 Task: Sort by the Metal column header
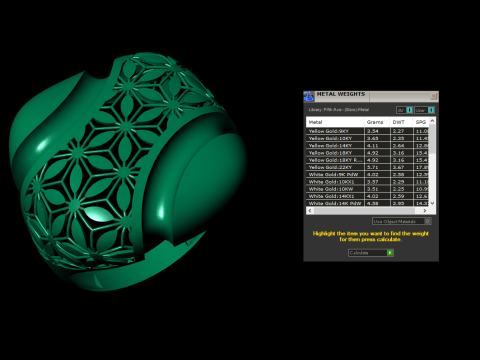pyautogui.click(x=335, y=122)
